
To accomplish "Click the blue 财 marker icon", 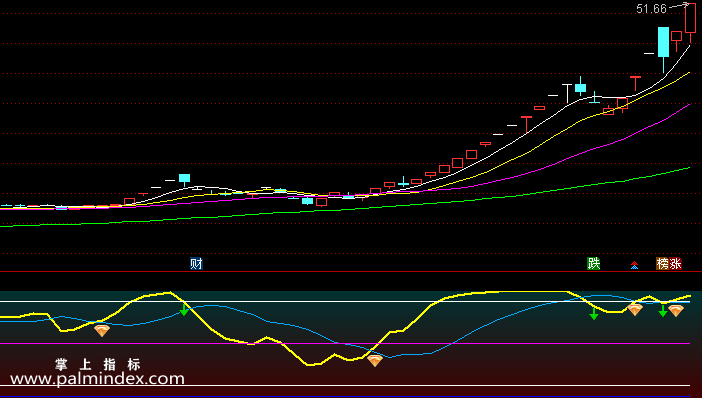I will [196, 264].
